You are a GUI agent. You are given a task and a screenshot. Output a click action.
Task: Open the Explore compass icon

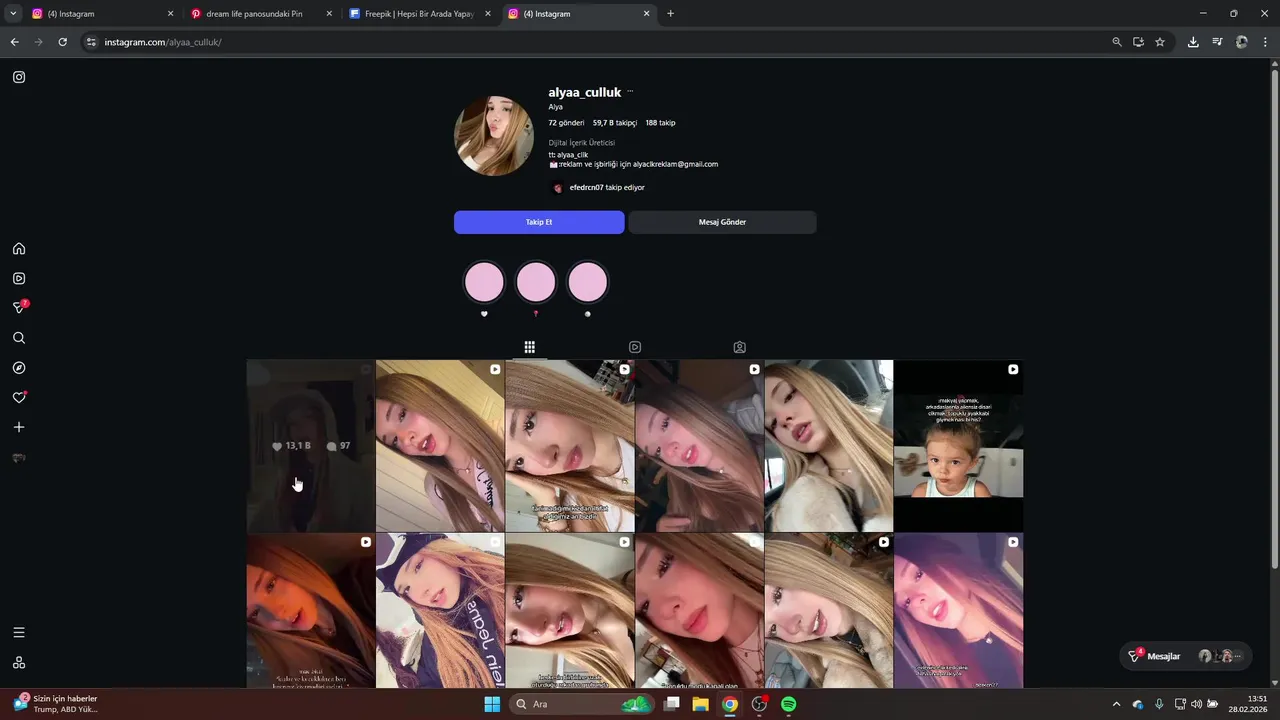pyautogui.click(x=19, y=368)
